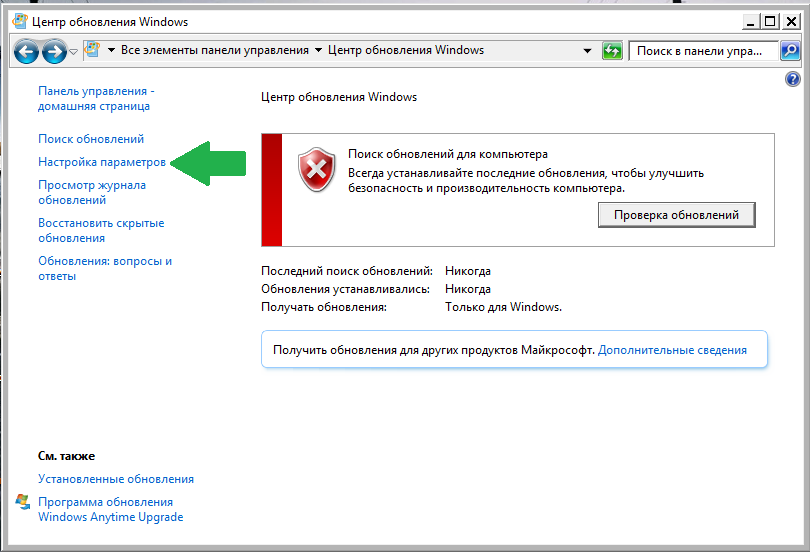
Task: Open help via the question mark icon
Action: (x=792, y=79)
